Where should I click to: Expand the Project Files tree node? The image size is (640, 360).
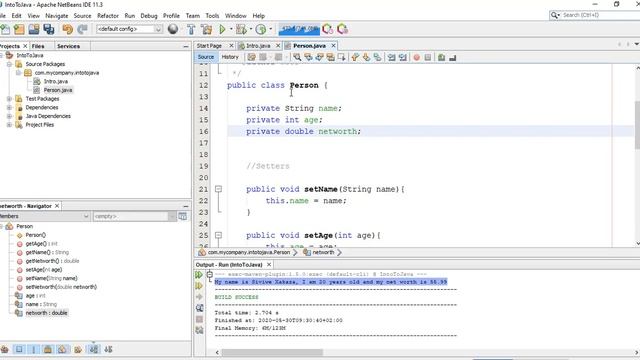[x=9, y=125]
